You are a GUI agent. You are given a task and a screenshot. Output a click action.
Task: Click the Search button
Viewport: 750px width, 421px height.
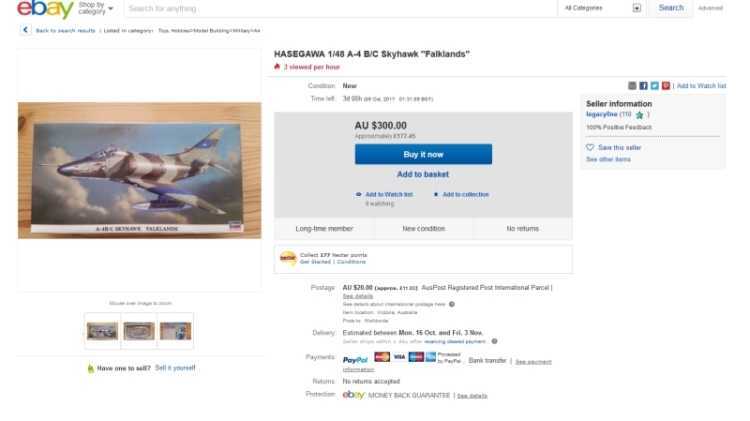(x=671, y=8)
